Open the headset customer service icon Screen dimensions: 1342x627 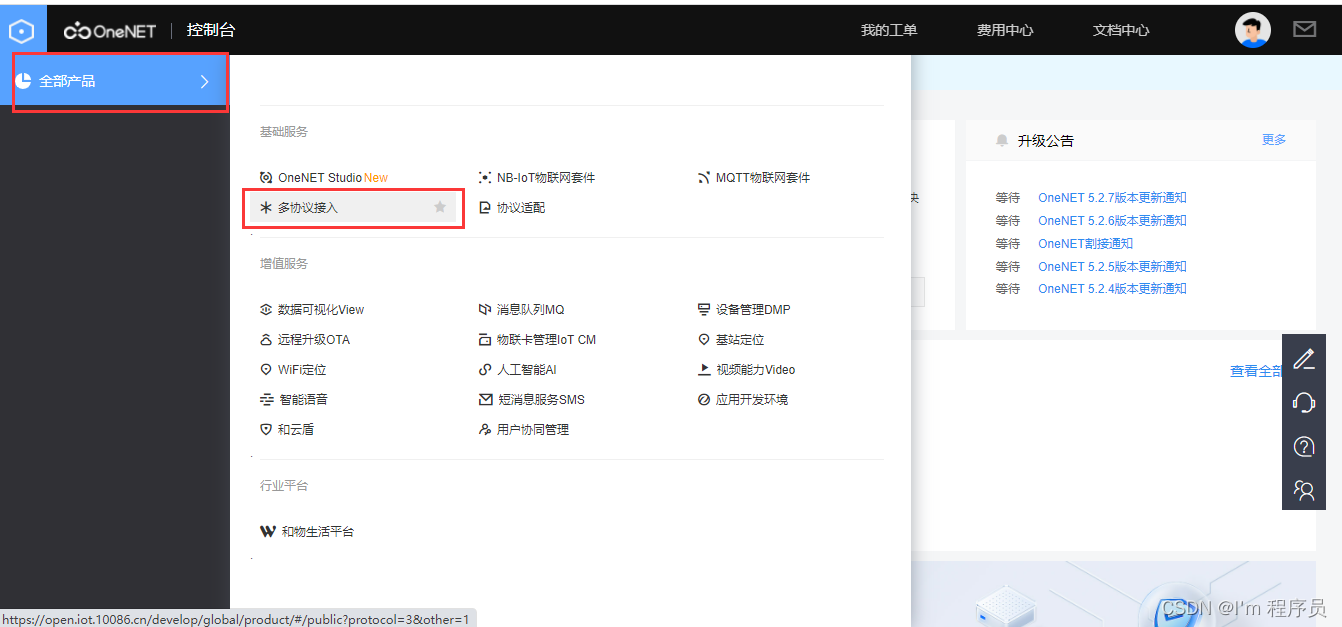coord(1304,402)
